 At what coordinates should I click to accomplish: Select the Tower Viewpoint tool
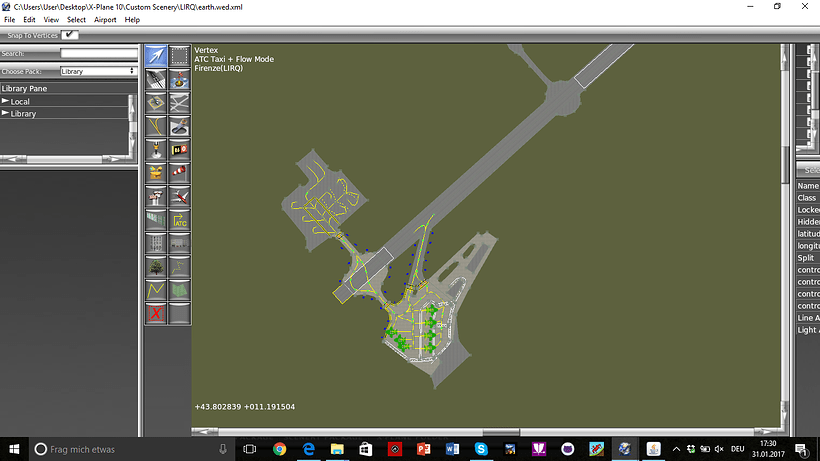(x=156, y=197)
